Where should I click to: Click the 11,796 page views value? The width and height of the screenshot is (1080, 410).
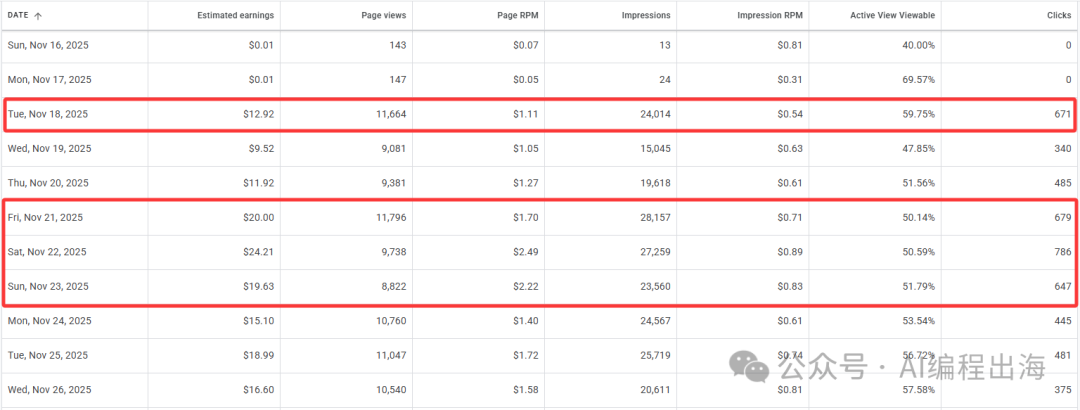391,218
